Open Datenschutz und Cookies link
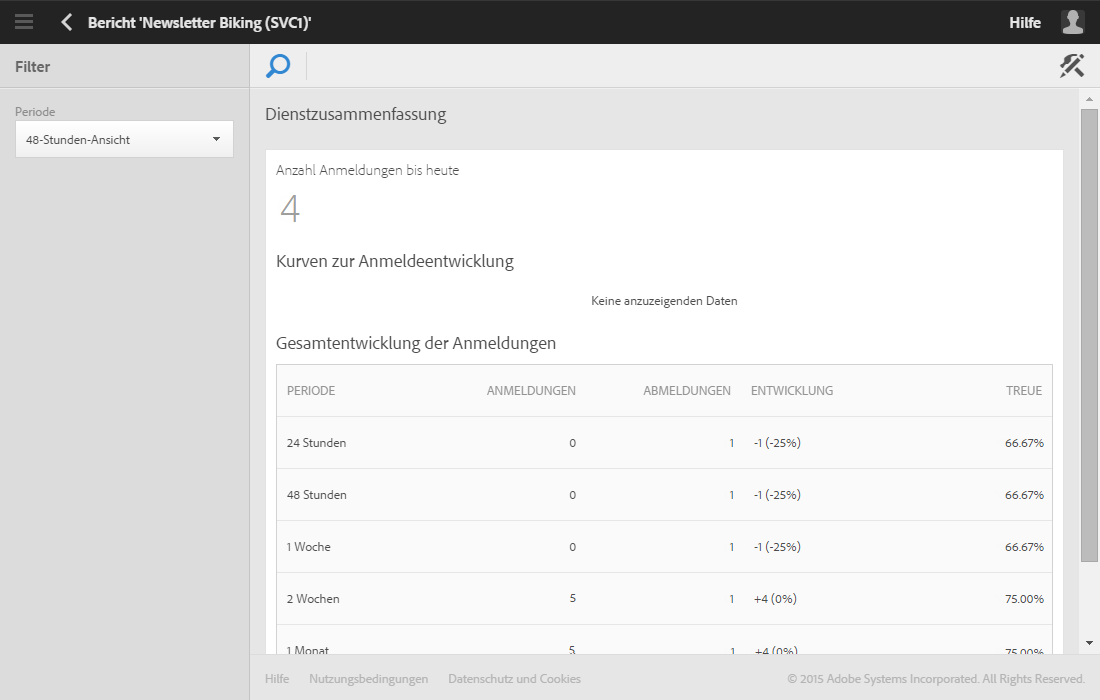The height and width of the screenshot is (700, 1100). (x=514, y=679)
